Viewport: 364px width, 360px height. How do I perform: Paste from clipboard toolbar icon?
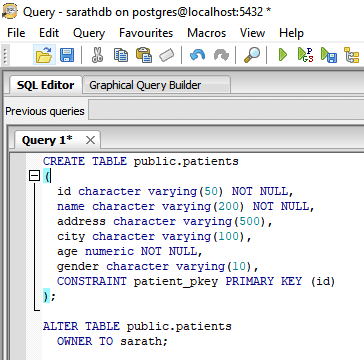pos(144,55)
